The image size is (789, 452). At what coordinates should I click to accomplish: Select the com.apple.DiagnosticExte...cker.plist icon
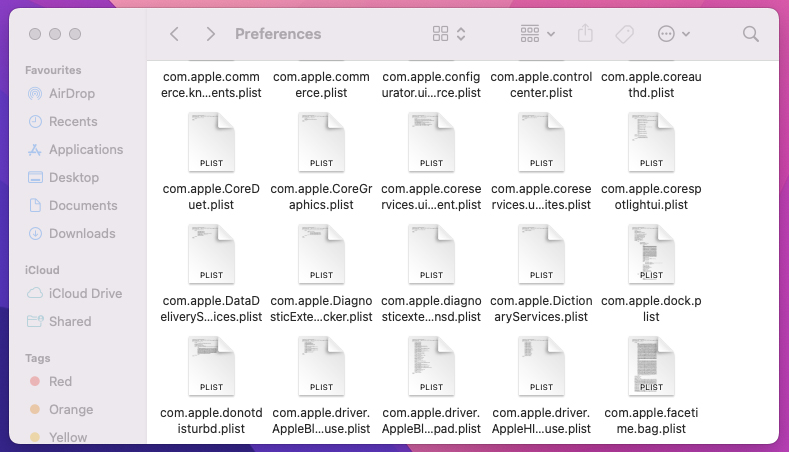pyautogui.click(x=321, y=254)
